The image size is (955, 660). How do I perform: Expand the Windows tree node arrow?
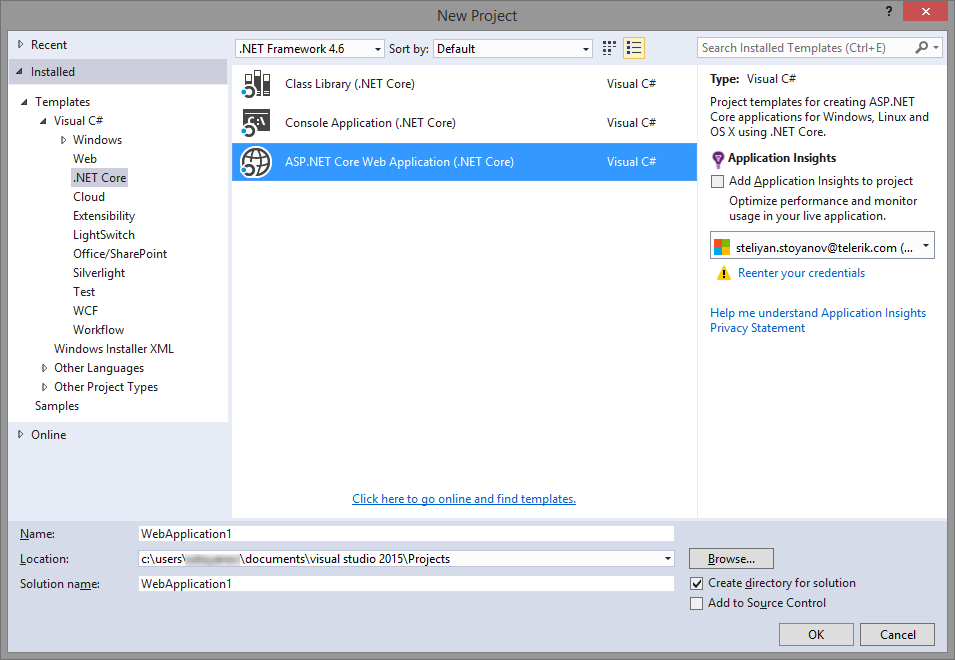63,140
